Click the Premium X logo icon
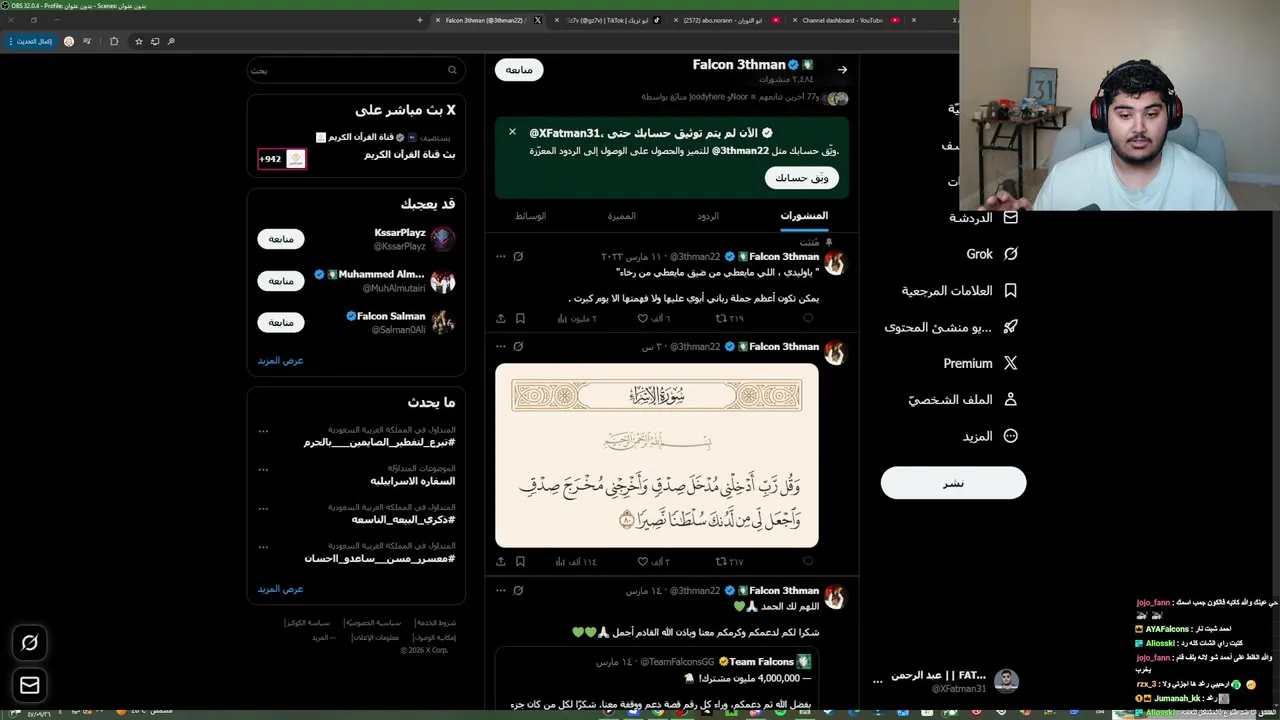 [1010, 363]
